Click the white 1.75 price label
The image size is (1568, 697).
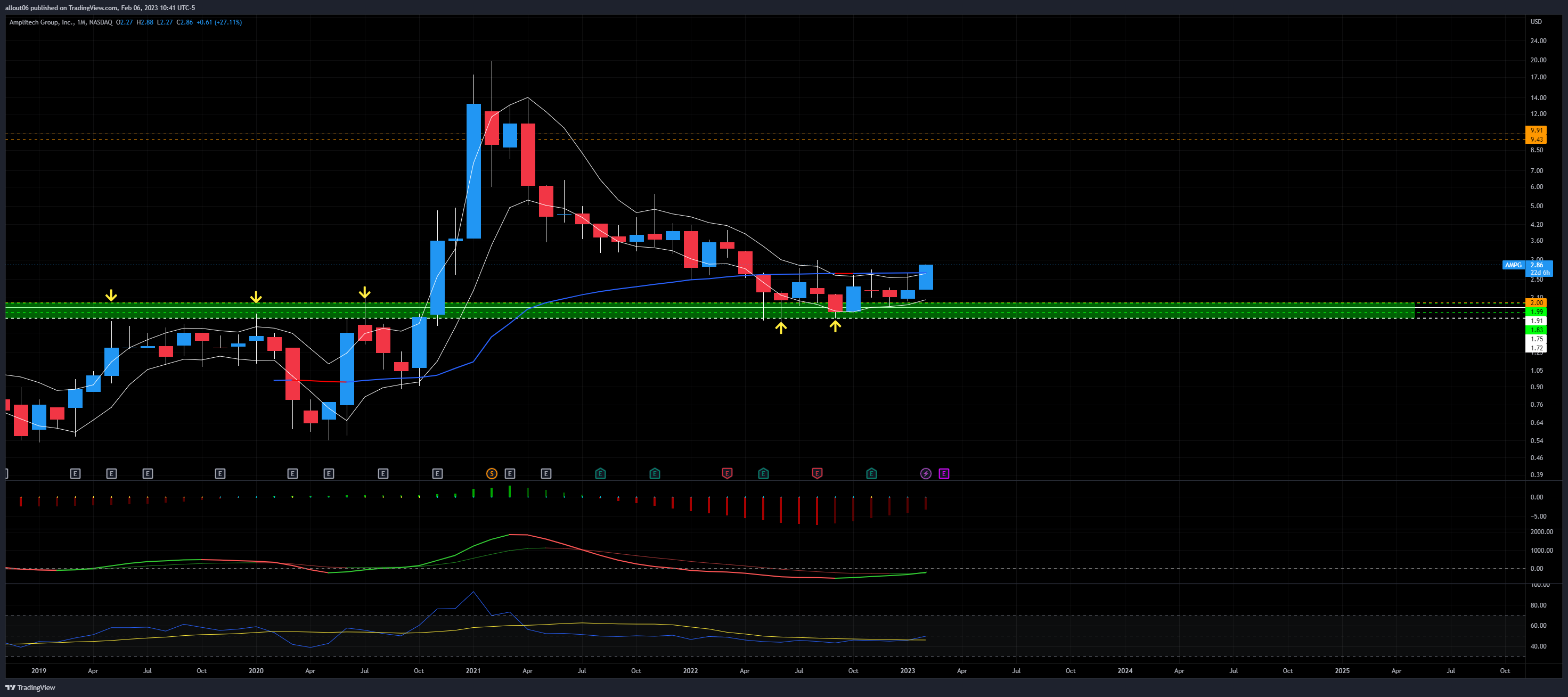(1536, 339)
